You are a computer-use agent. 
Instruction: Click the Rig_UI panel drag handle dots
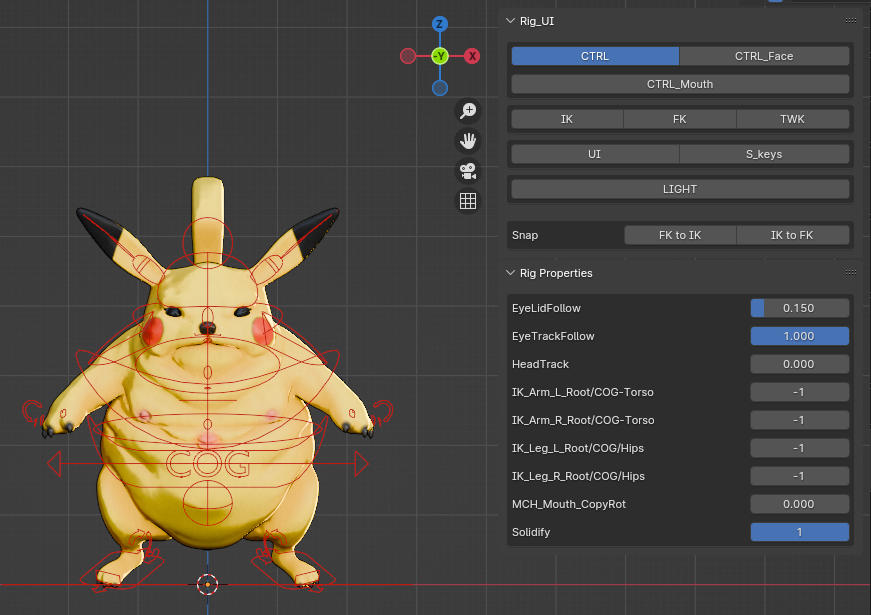pos(850,21)
